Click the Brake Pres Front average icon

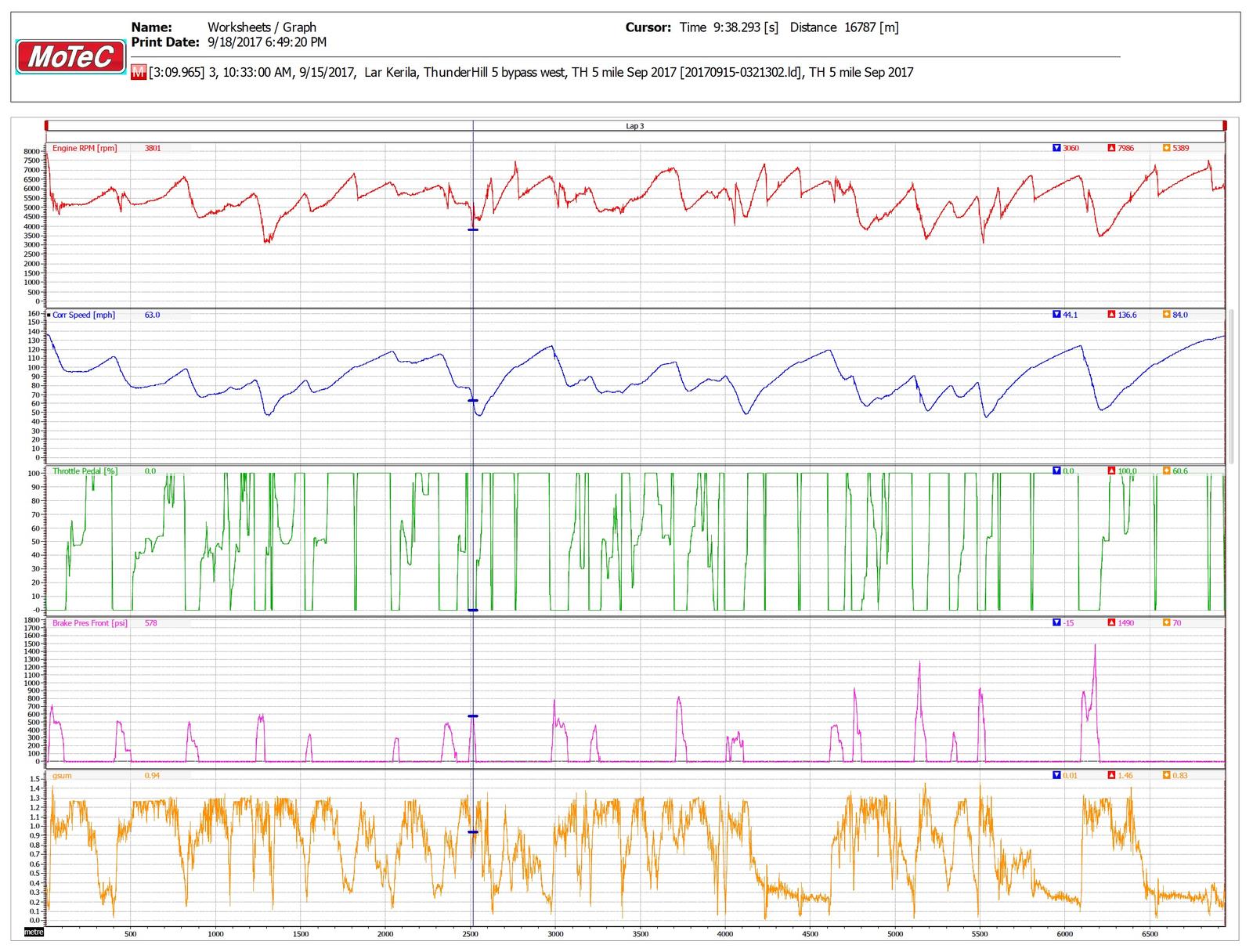pyautogui.click(x=1166, y=623)
